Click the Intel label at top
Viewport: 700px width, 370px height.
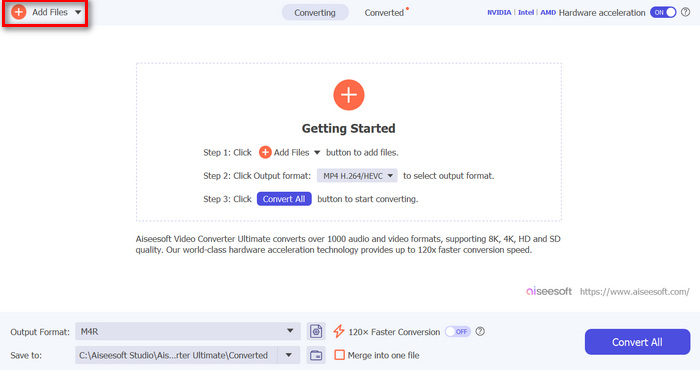(526, 12)
